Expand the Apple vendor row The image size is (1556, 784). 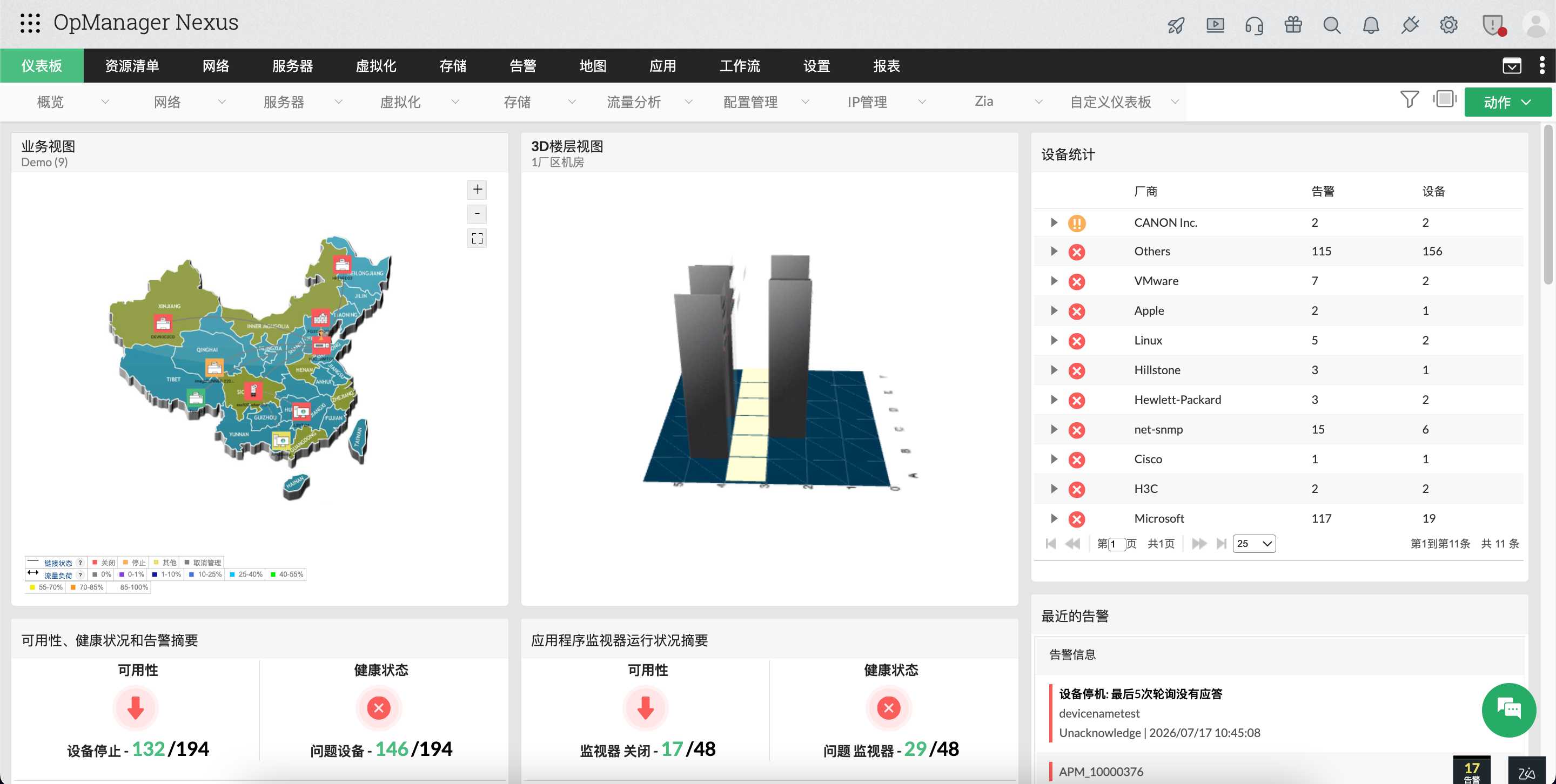tap(1054, 310)
